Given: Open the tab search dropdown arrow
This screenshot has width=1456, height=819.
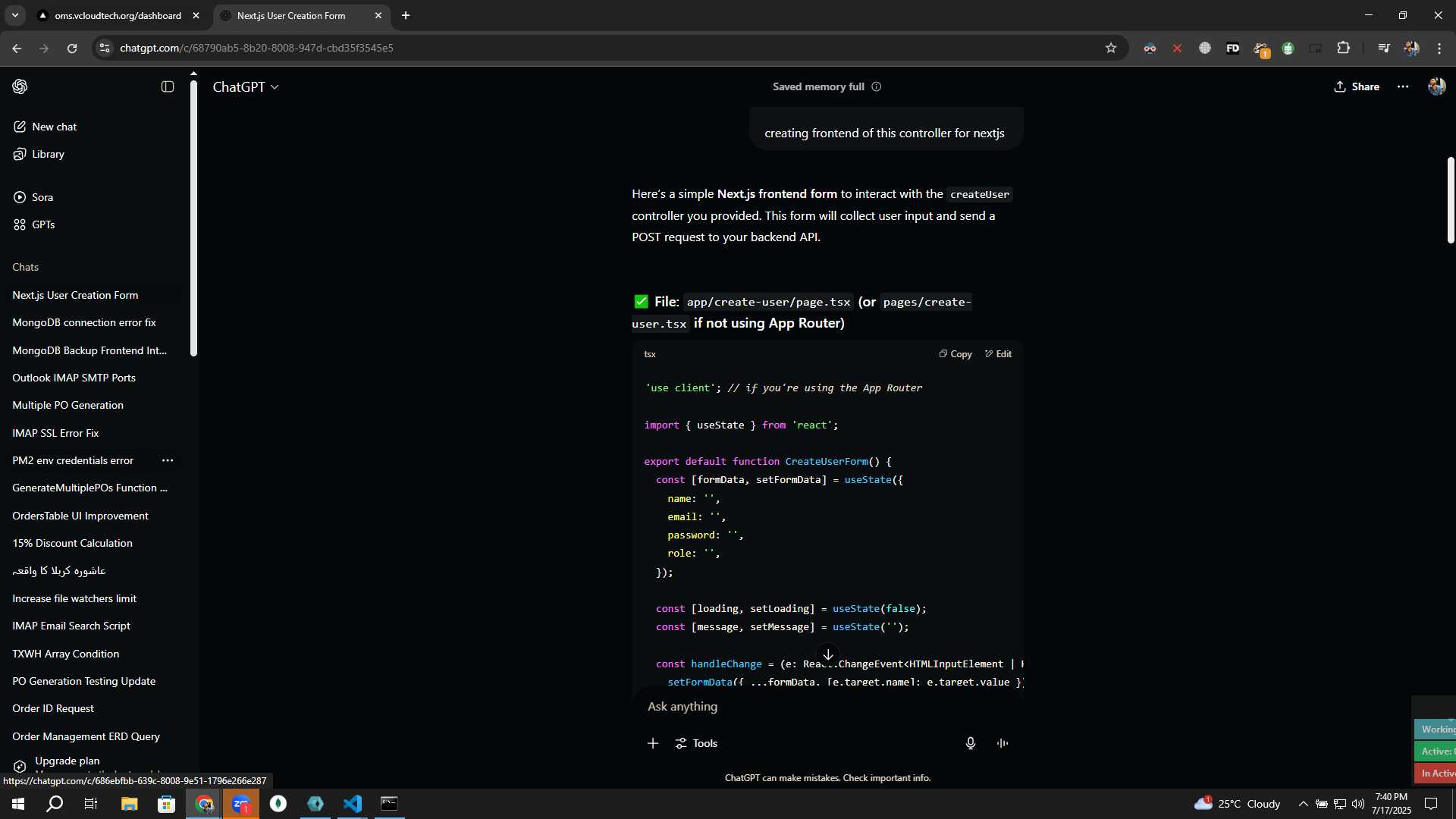Looking at the screenshot, I should (x=15, y=15).
